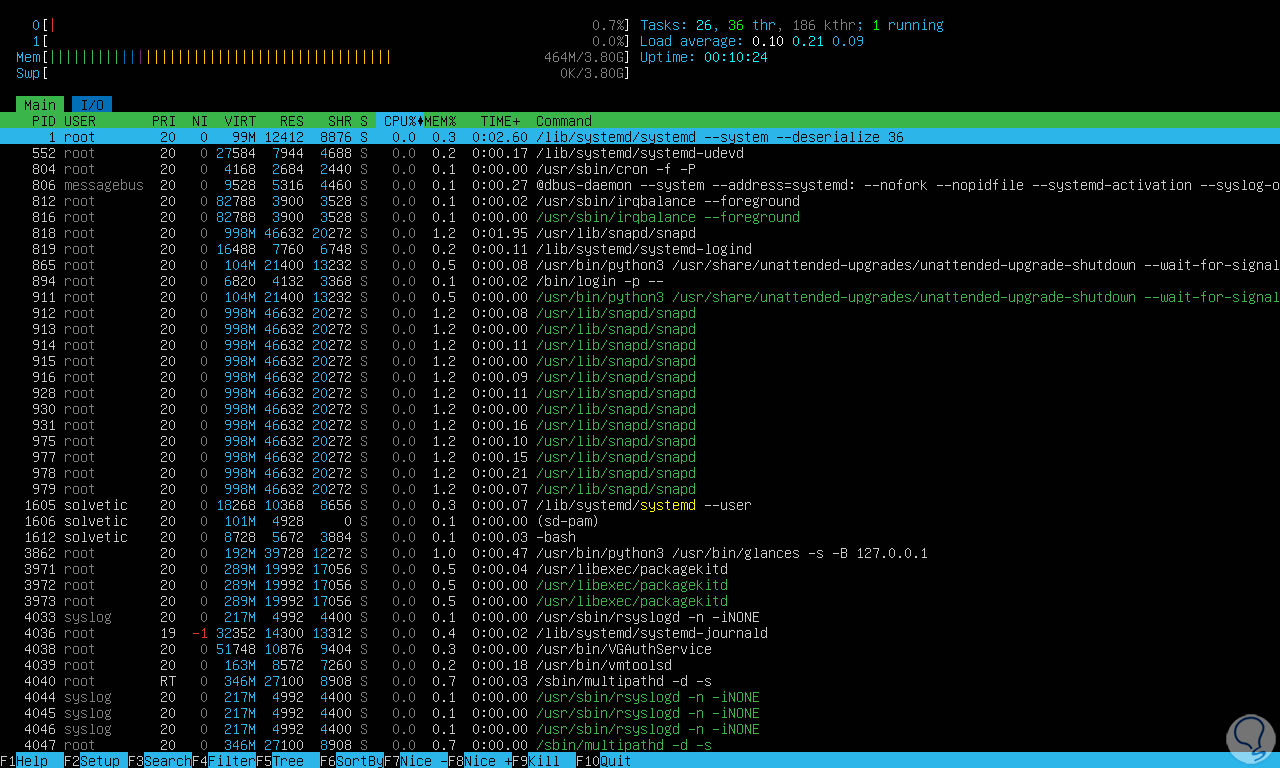Select the unattended-upgrade-shutdown thread with PID 911
This screenshot has height=768, width=1280.
[x=640, y=297]
